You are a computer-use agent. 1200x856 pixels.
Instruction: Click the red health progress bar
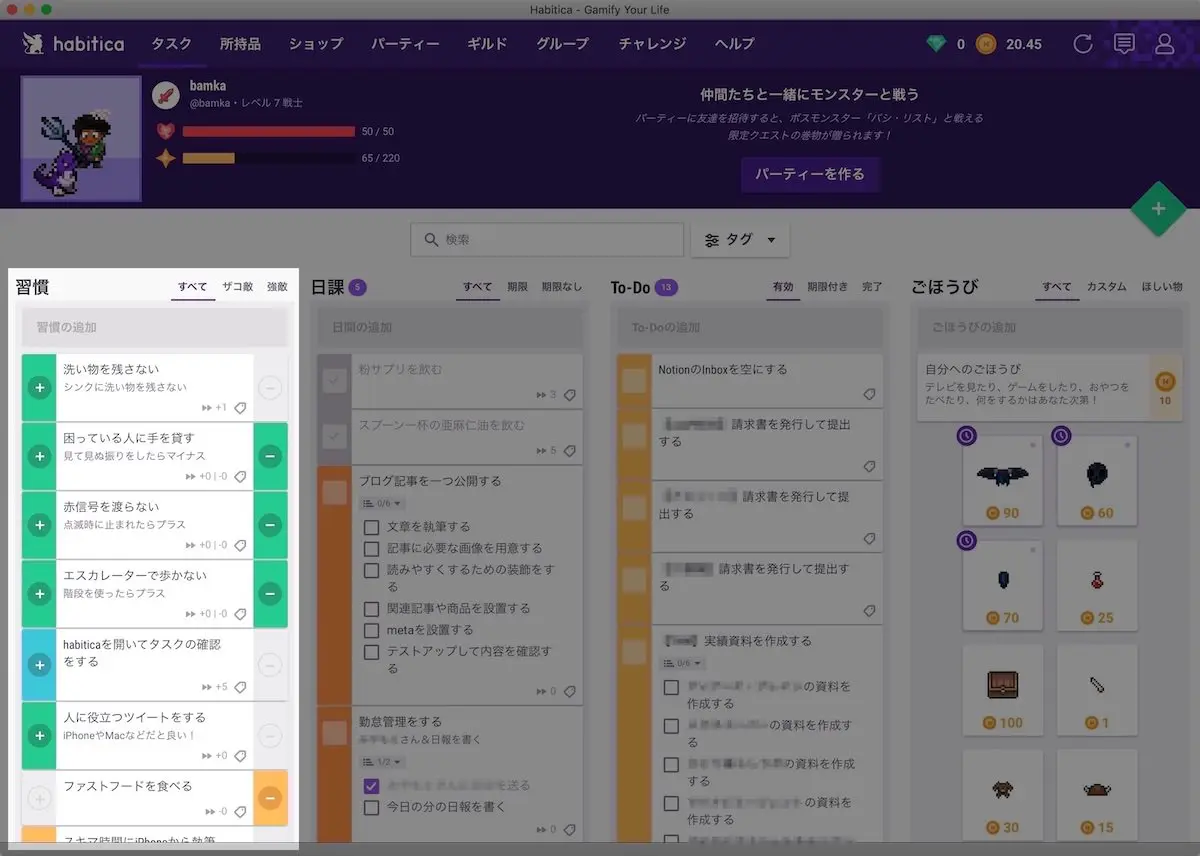[x=269, y=131]
